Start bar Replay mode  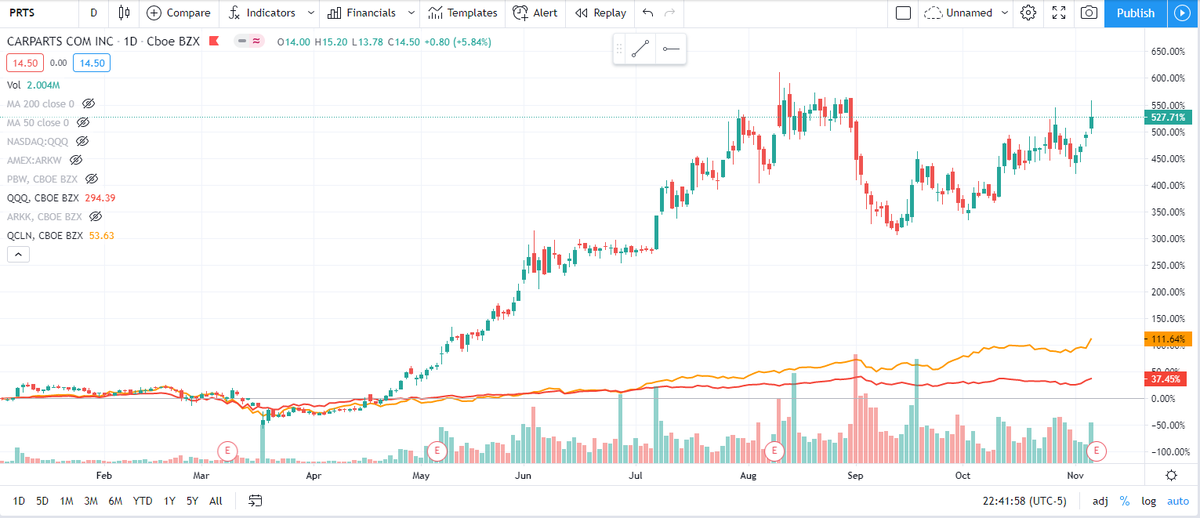point(600,13)
